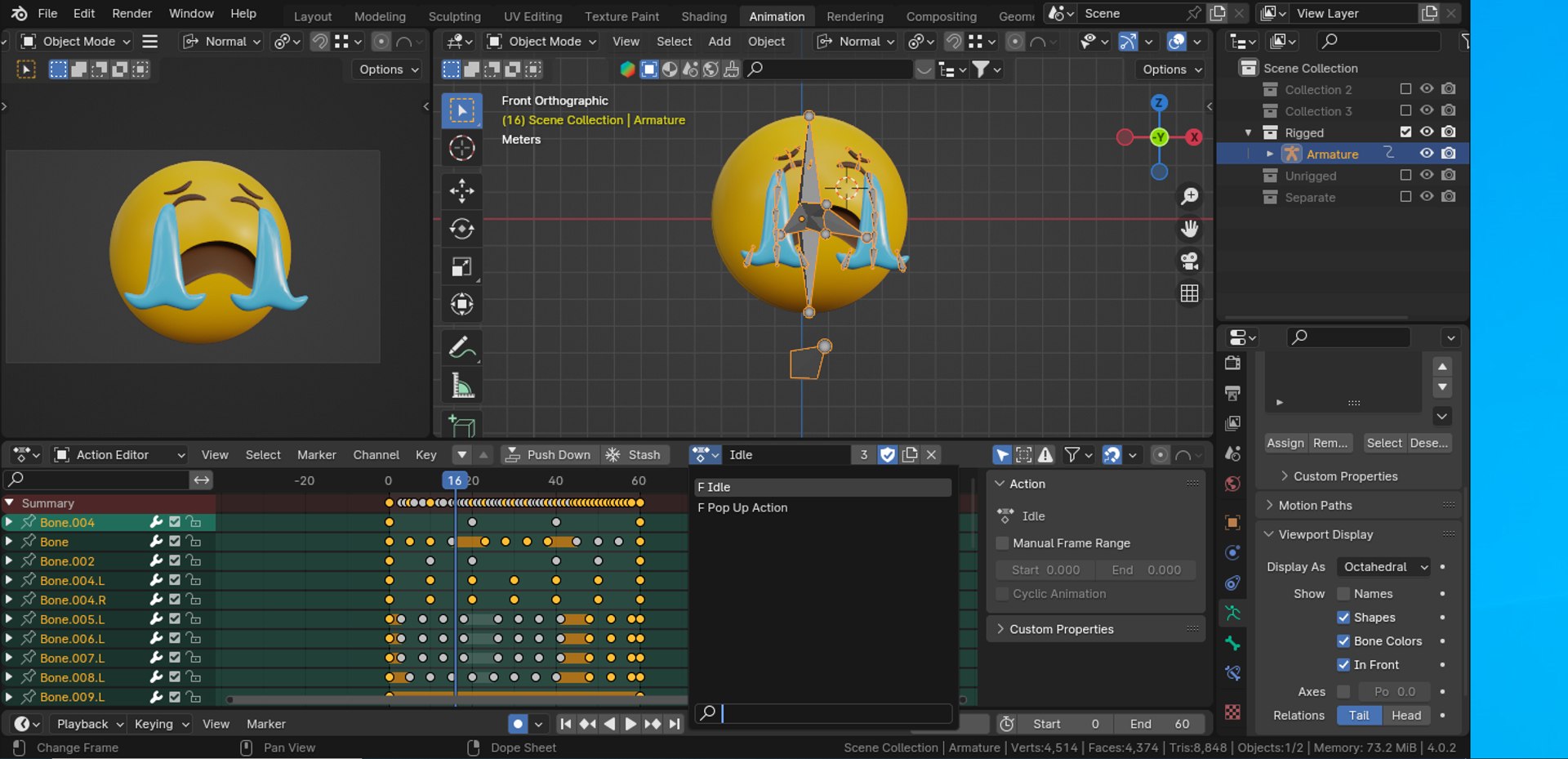Expand Bone.002 channel
The height and width of the screenshot is (759, 1568).
click(9, 561)
